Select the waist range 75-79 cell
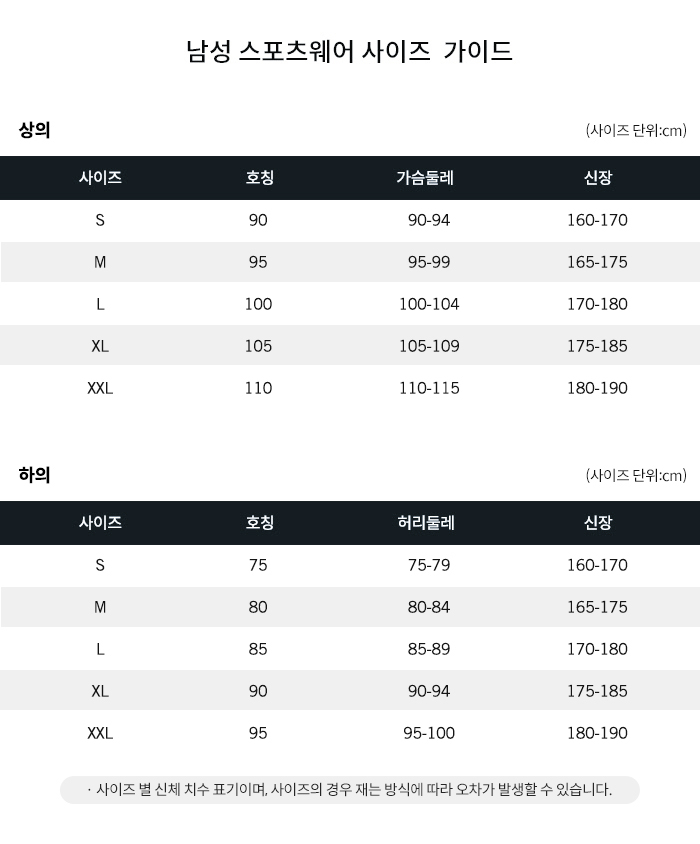This screenshot has height=844, width=700. (x=429, y=565)
